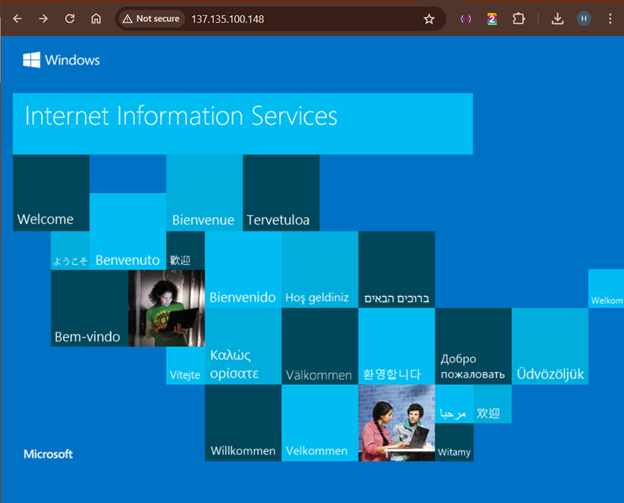Click the Not secure warning badge
Image resolution: width=624 pixels, height=503 pixels.
pyautogui.click(x=151, y=19)
